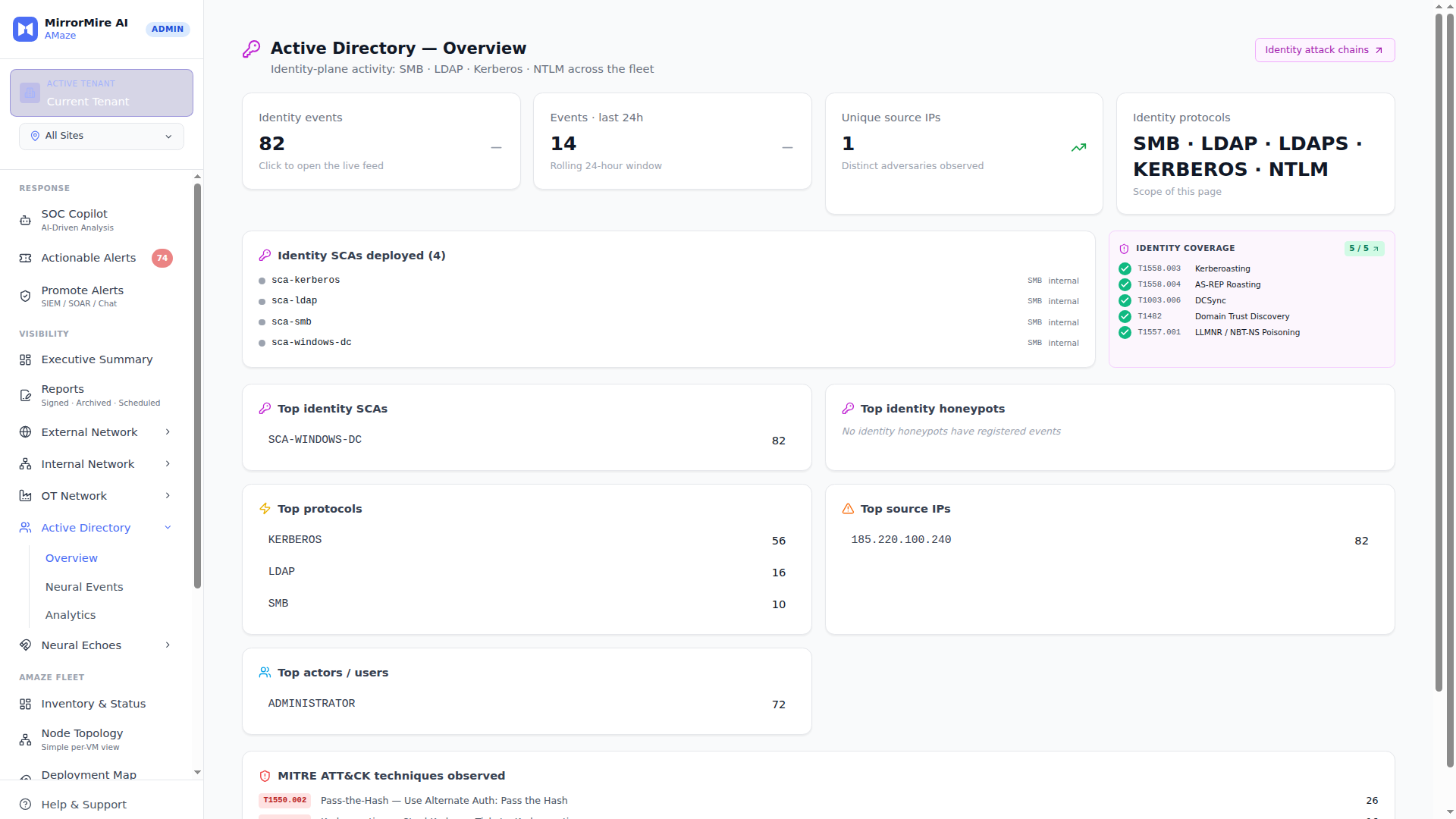The height and width of the screenshot is (819, 1456).
Task: Click the MirrorMire AI logo icon
Action: [25, 29]
